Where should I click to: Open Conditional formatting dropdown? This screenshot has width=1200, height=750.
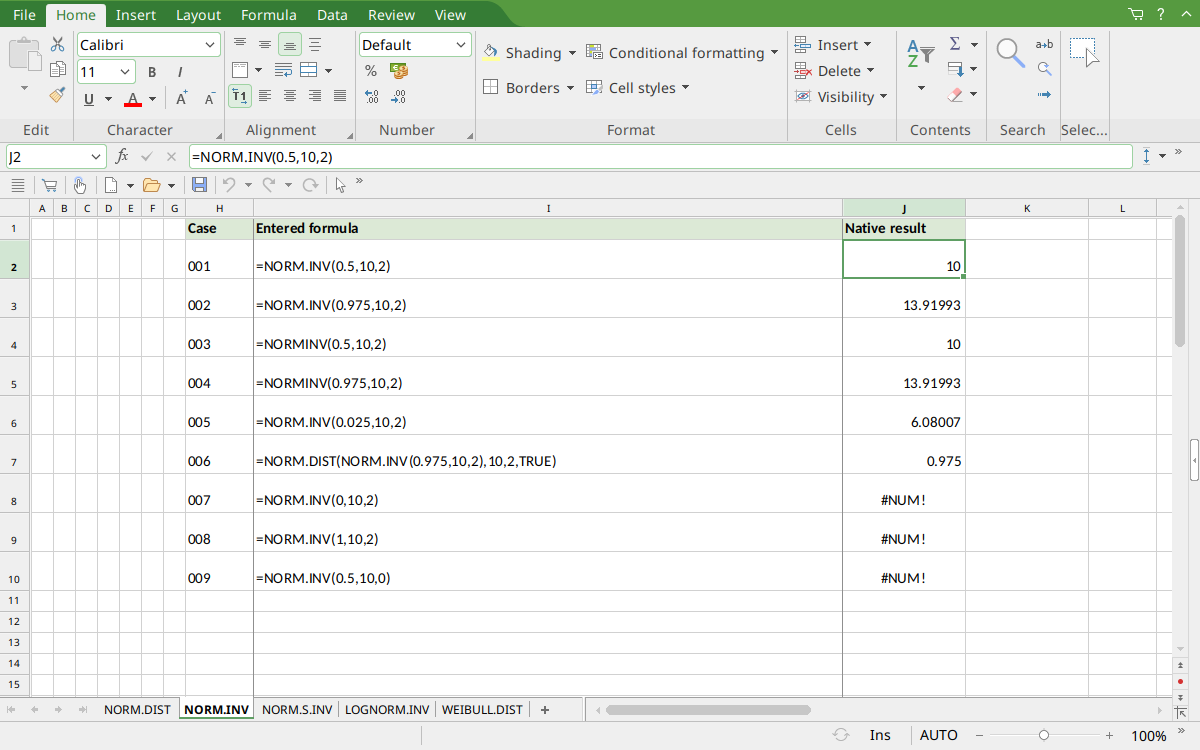click(773, 53)
